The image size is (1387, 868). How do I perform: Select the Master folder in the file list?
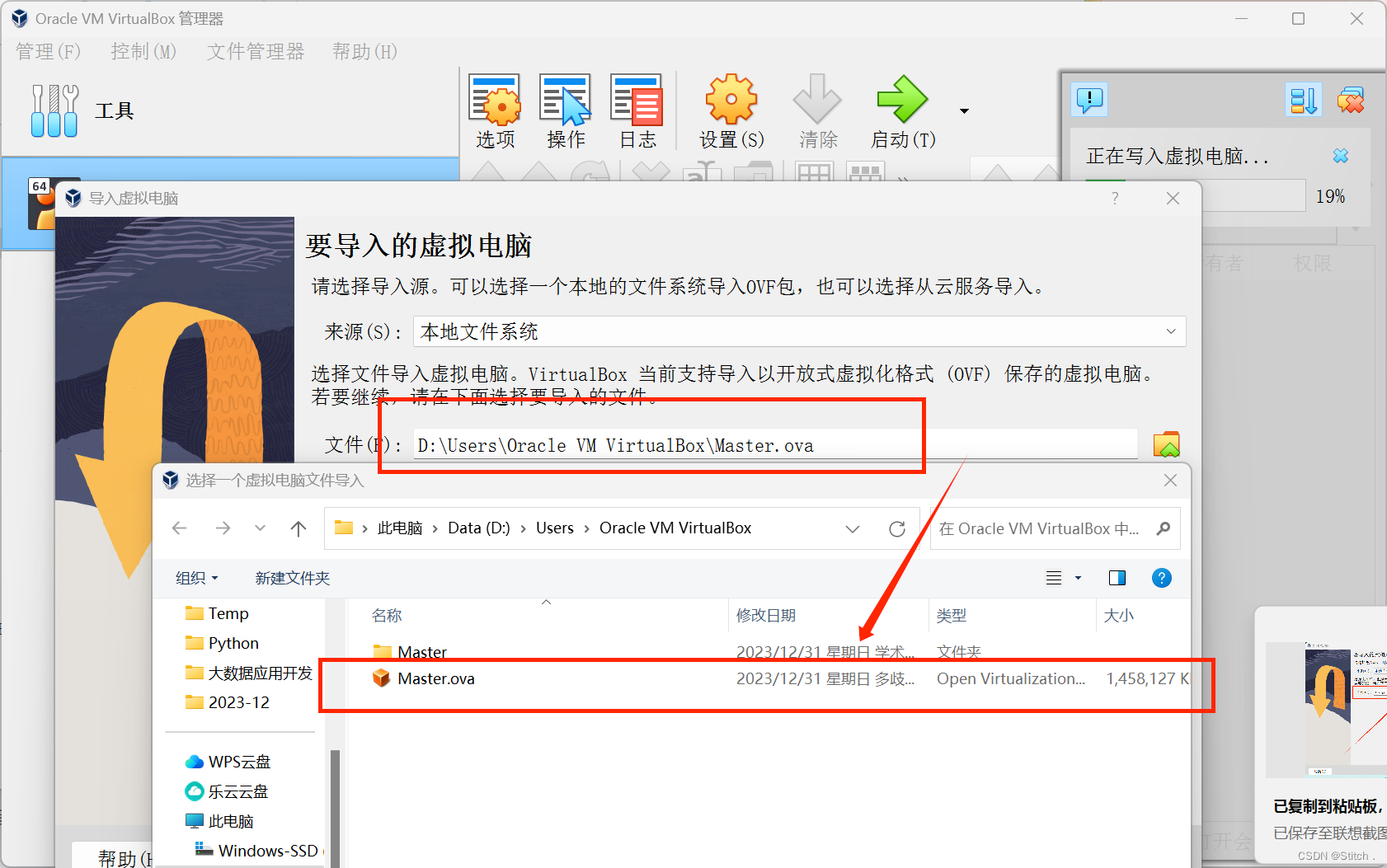[x=769, y=651]
